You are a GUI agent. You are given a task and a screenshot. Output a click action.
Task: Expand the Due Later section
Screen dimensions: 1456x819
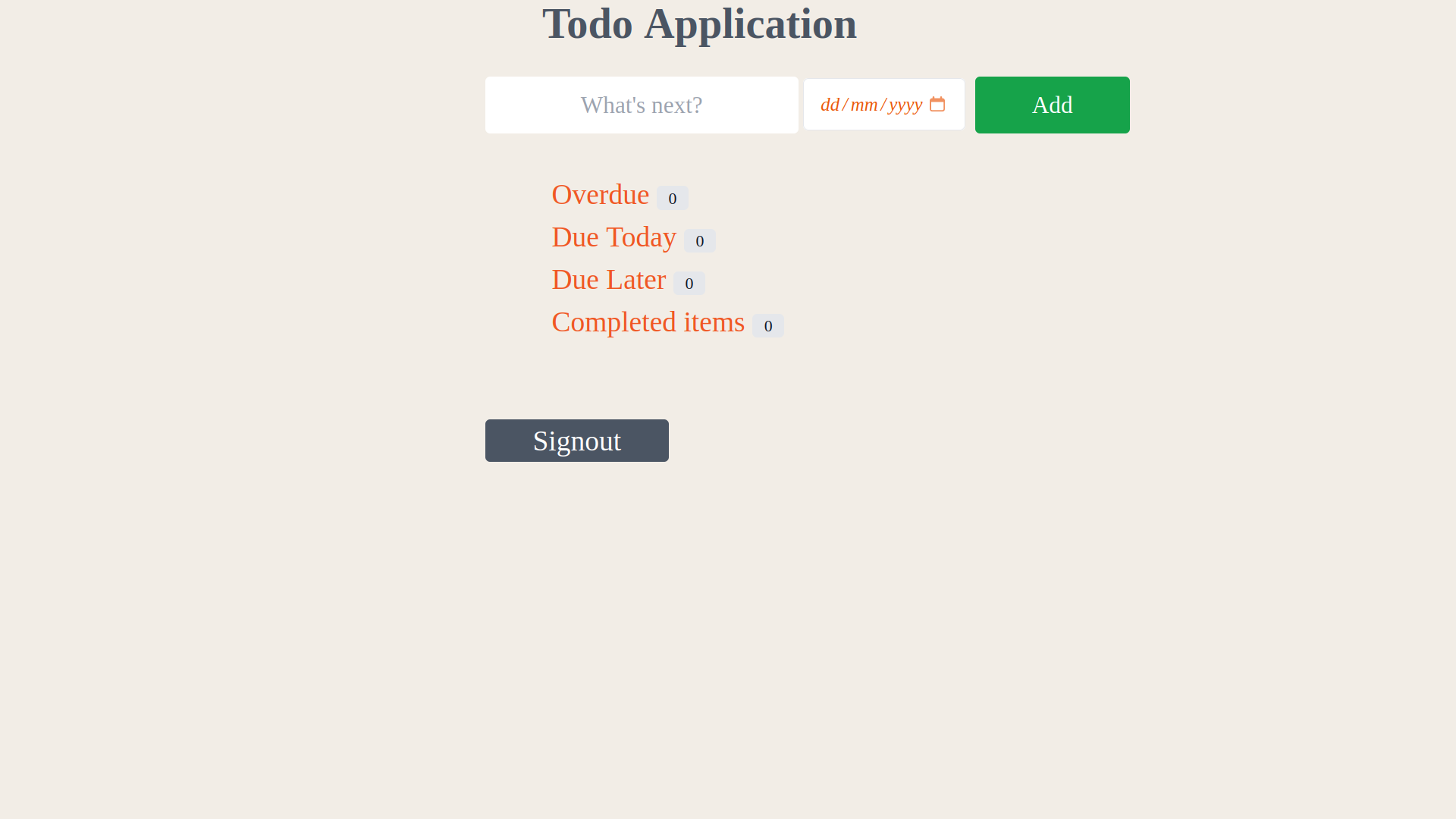tap(608, 279)
